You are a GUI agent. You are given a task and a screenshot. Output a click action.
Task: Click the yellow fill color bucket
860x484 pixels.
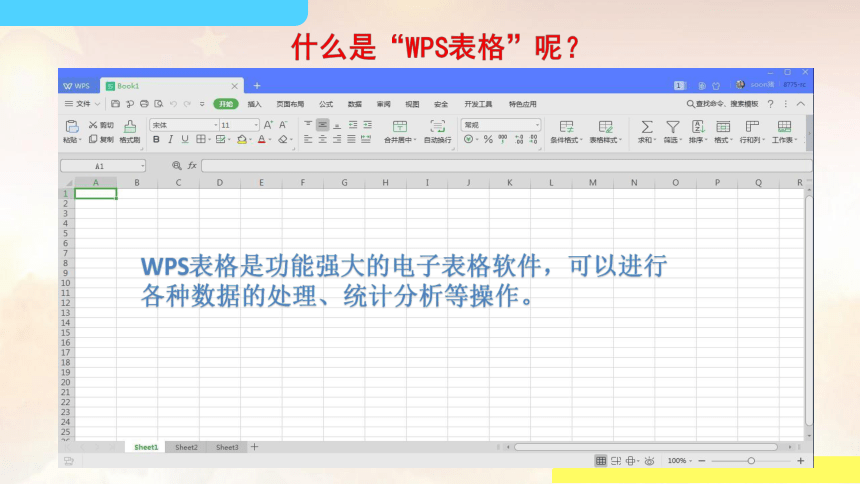click(x=242, y=139)
